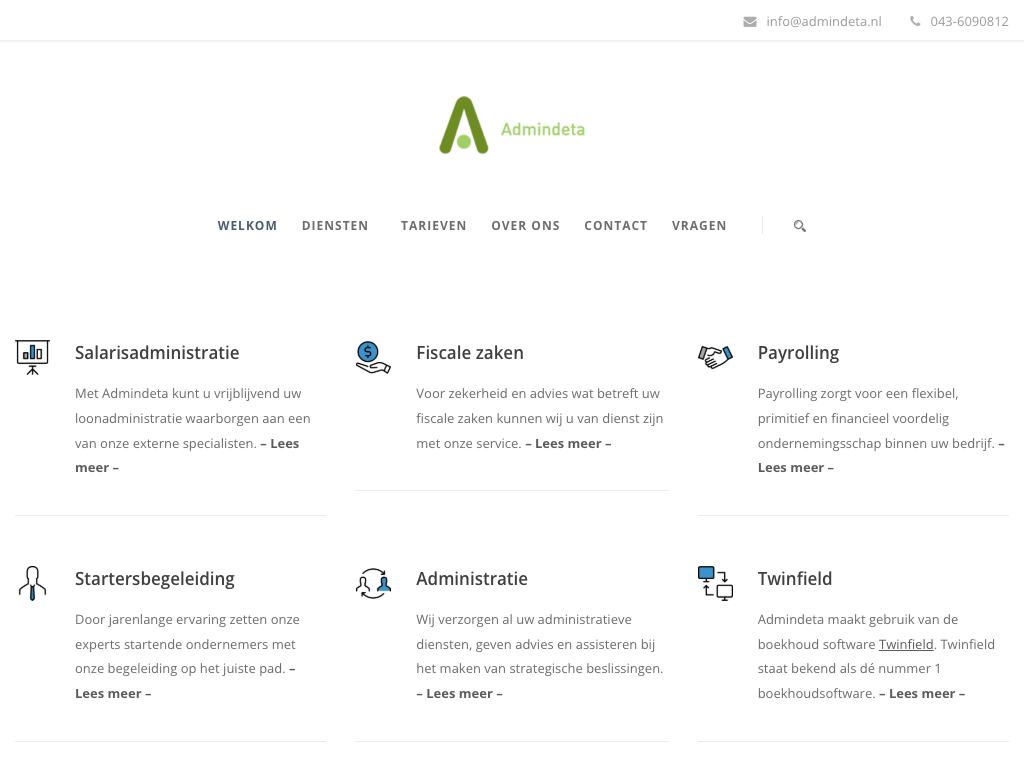This screenshot has width=1024, height=768.
Task: Click the Startersbegeleiding heading
Action: click(155, 579)
